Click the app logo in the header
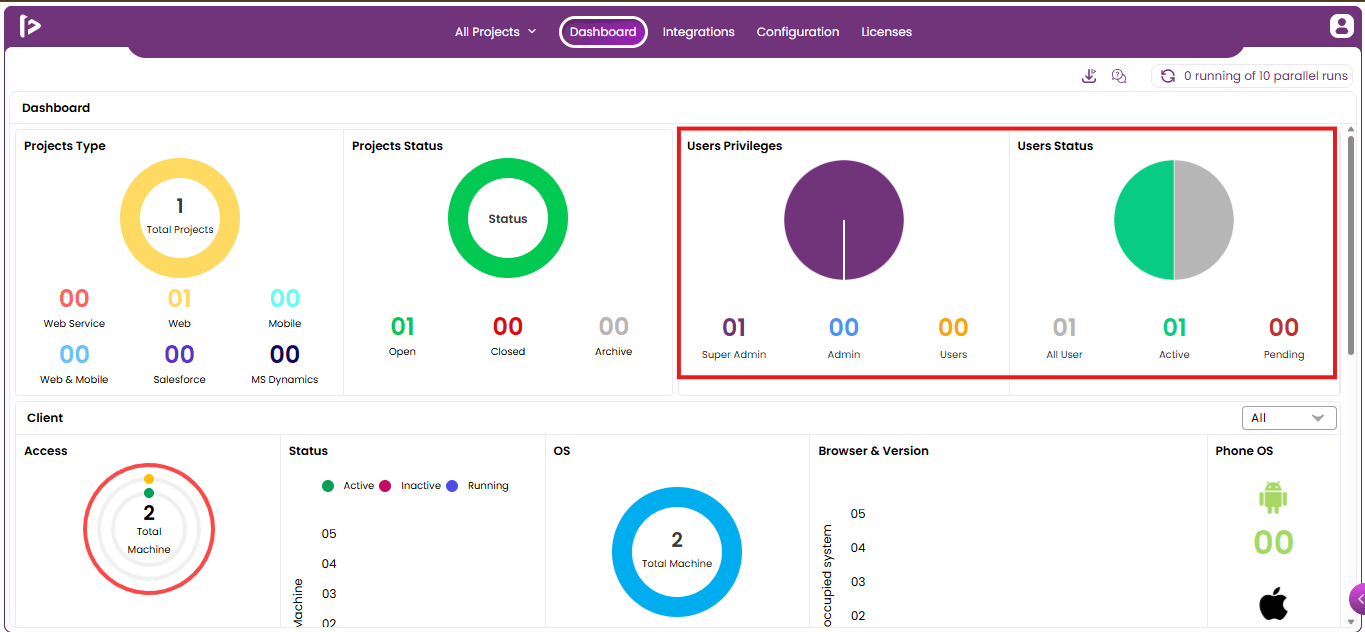Screen dimensions: 1365x632 click(x=30, y=26)
